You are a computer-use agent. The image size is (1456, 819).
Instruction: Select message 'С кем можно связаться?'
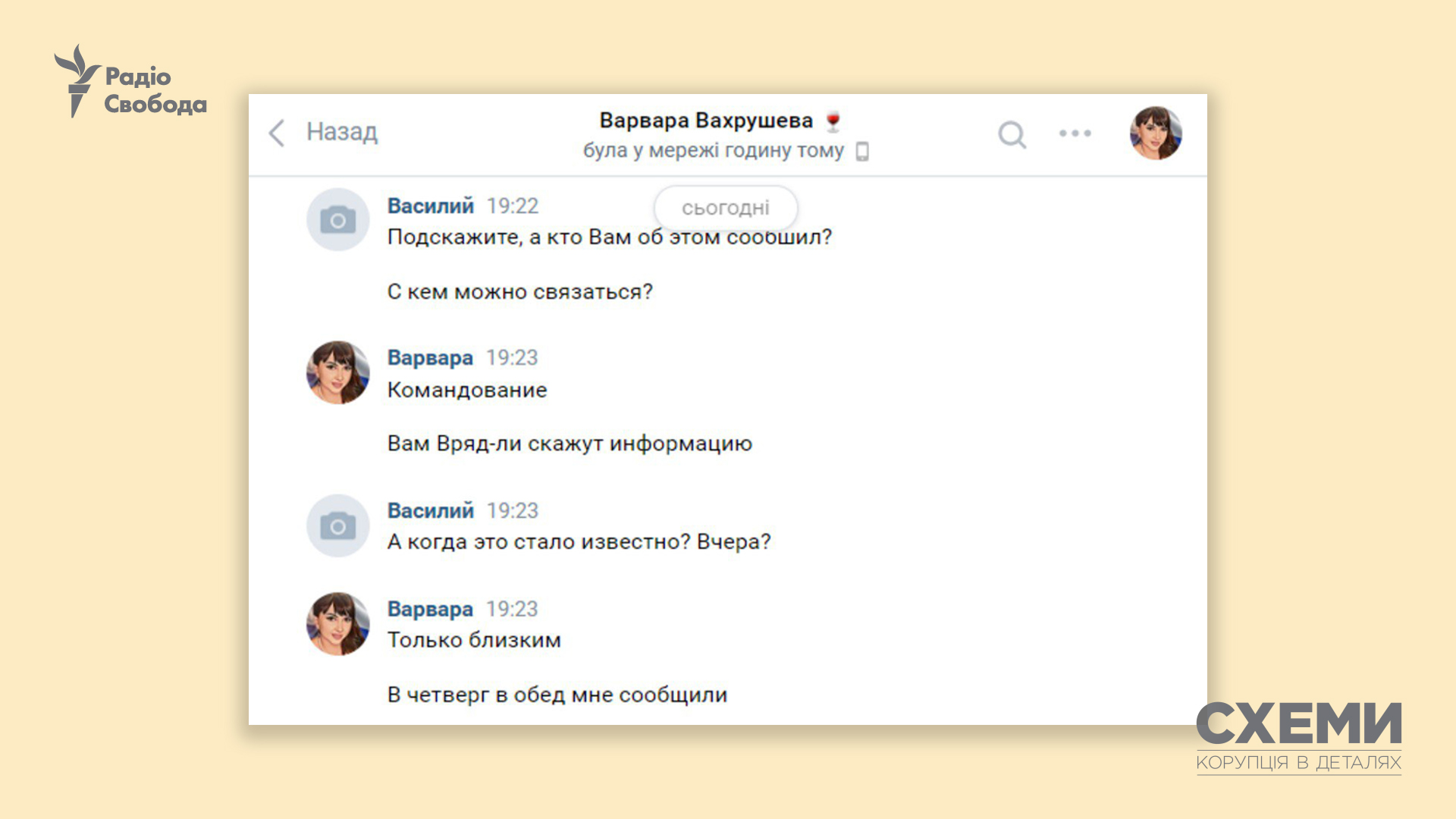[519, 292]
